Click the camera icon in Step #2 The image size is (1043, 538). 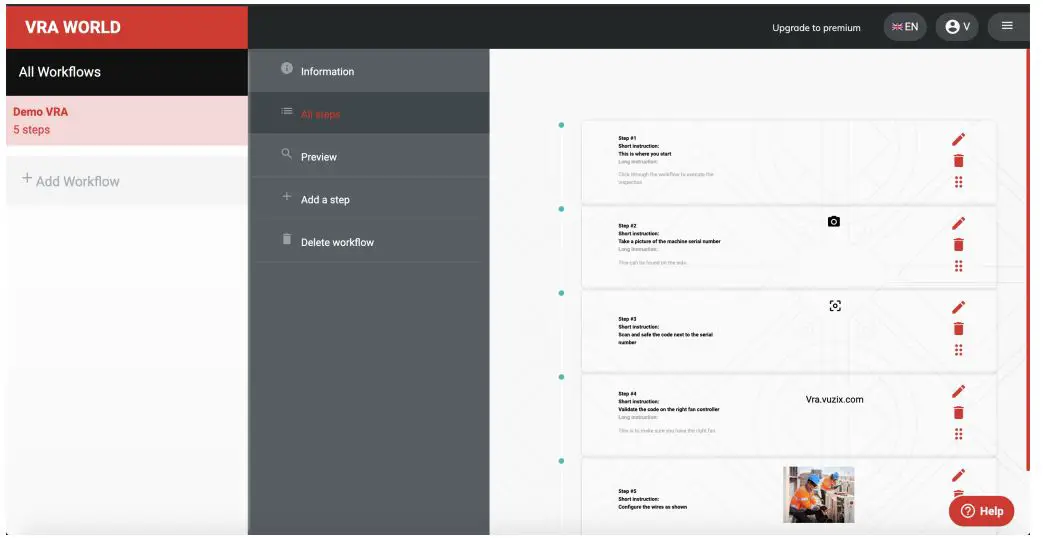click(833, 221)
